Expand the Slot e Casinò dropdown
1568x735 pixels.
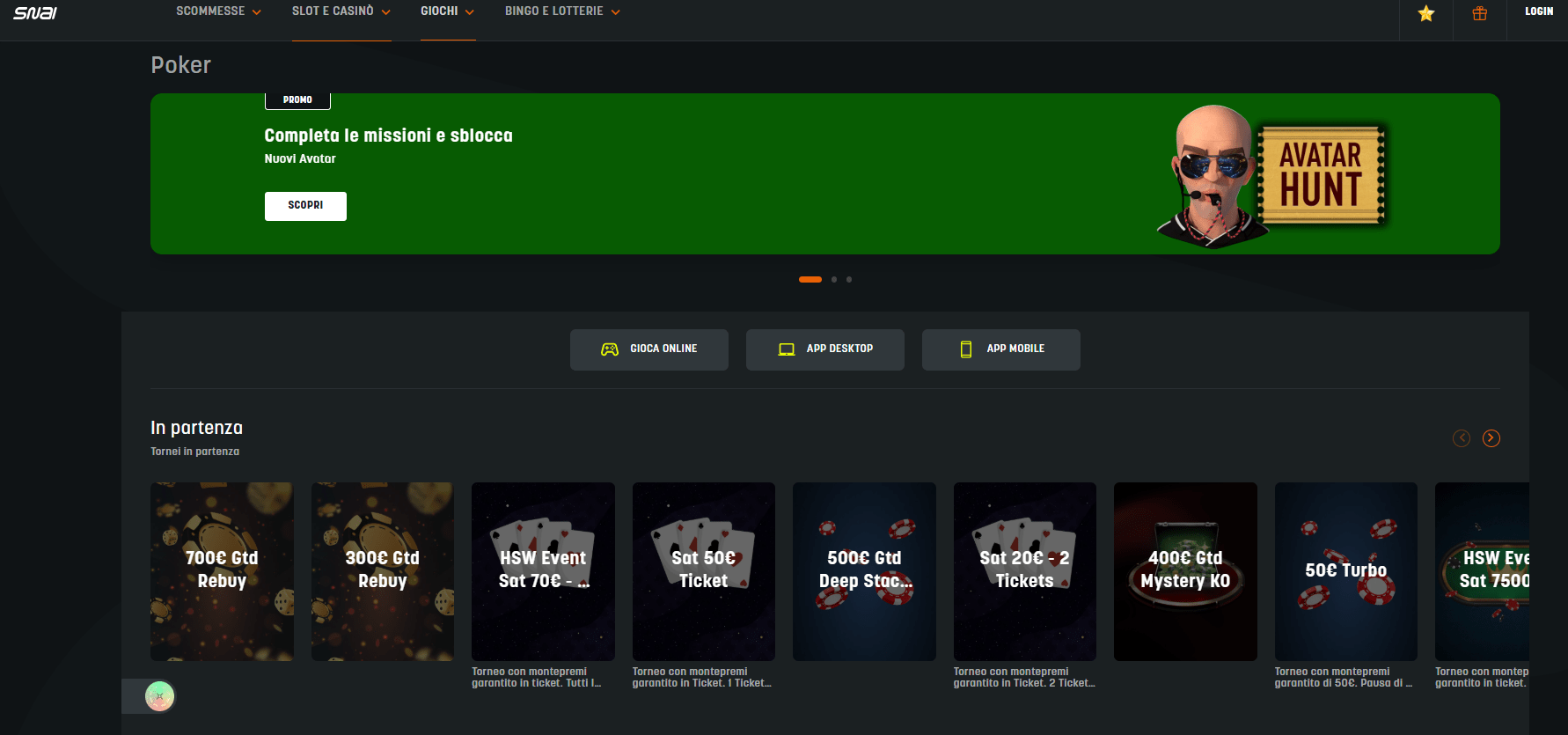341,11
